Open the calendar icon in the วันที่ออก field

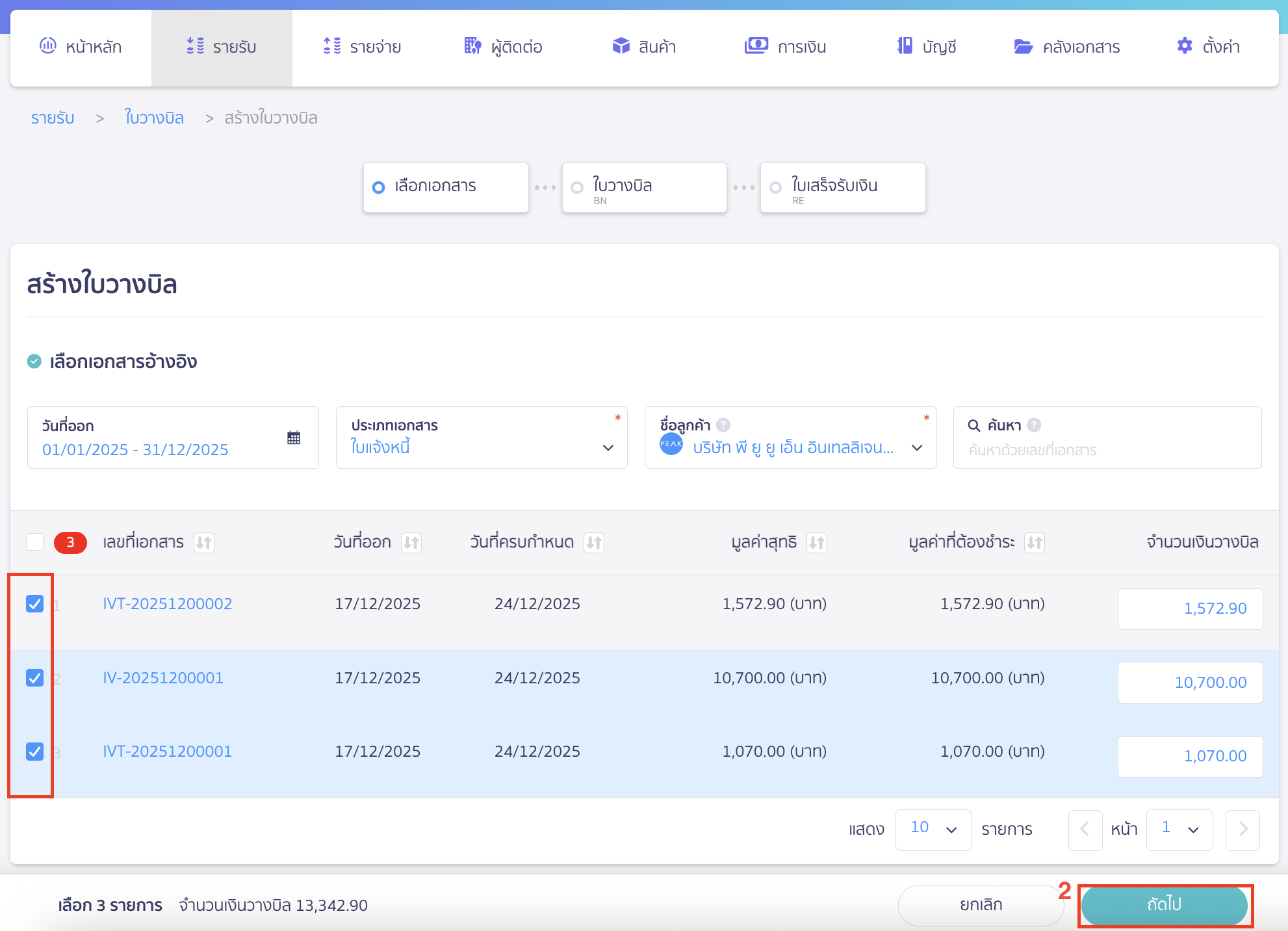click(x=294, y=437)
